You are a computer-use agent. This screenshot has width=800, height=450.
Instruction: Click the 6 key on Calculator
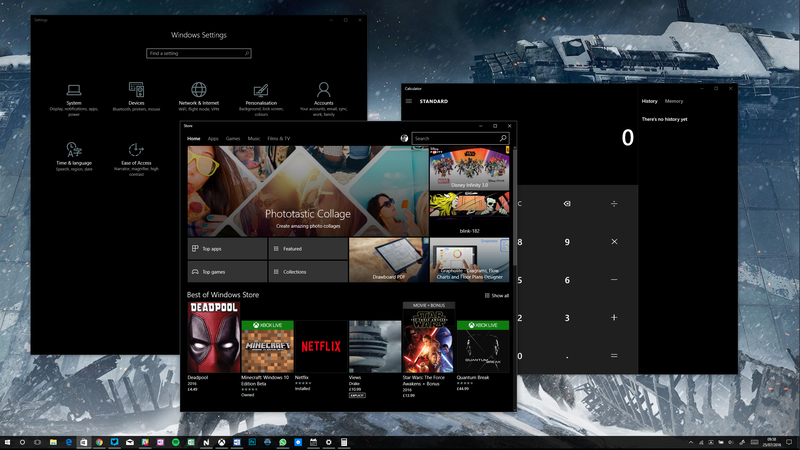pyautogui.click(x=567, y=280)
